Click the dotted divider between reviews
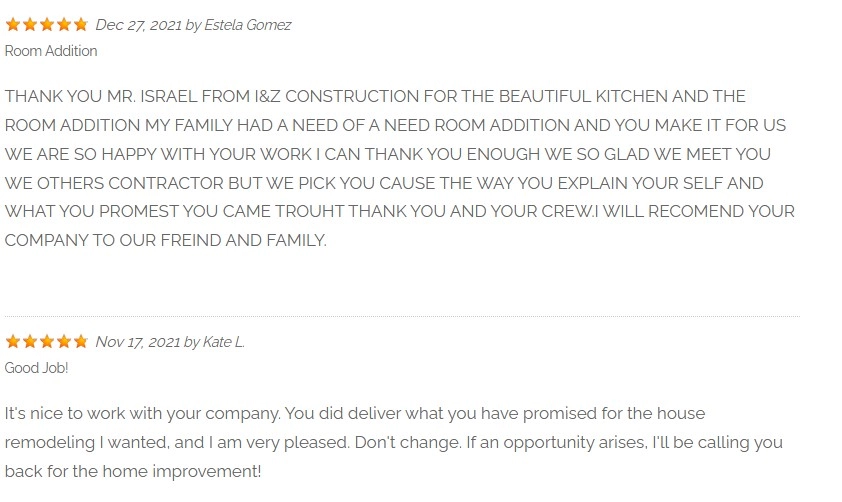The width and height of the screenshot is (842, 502). pos(400,316)
